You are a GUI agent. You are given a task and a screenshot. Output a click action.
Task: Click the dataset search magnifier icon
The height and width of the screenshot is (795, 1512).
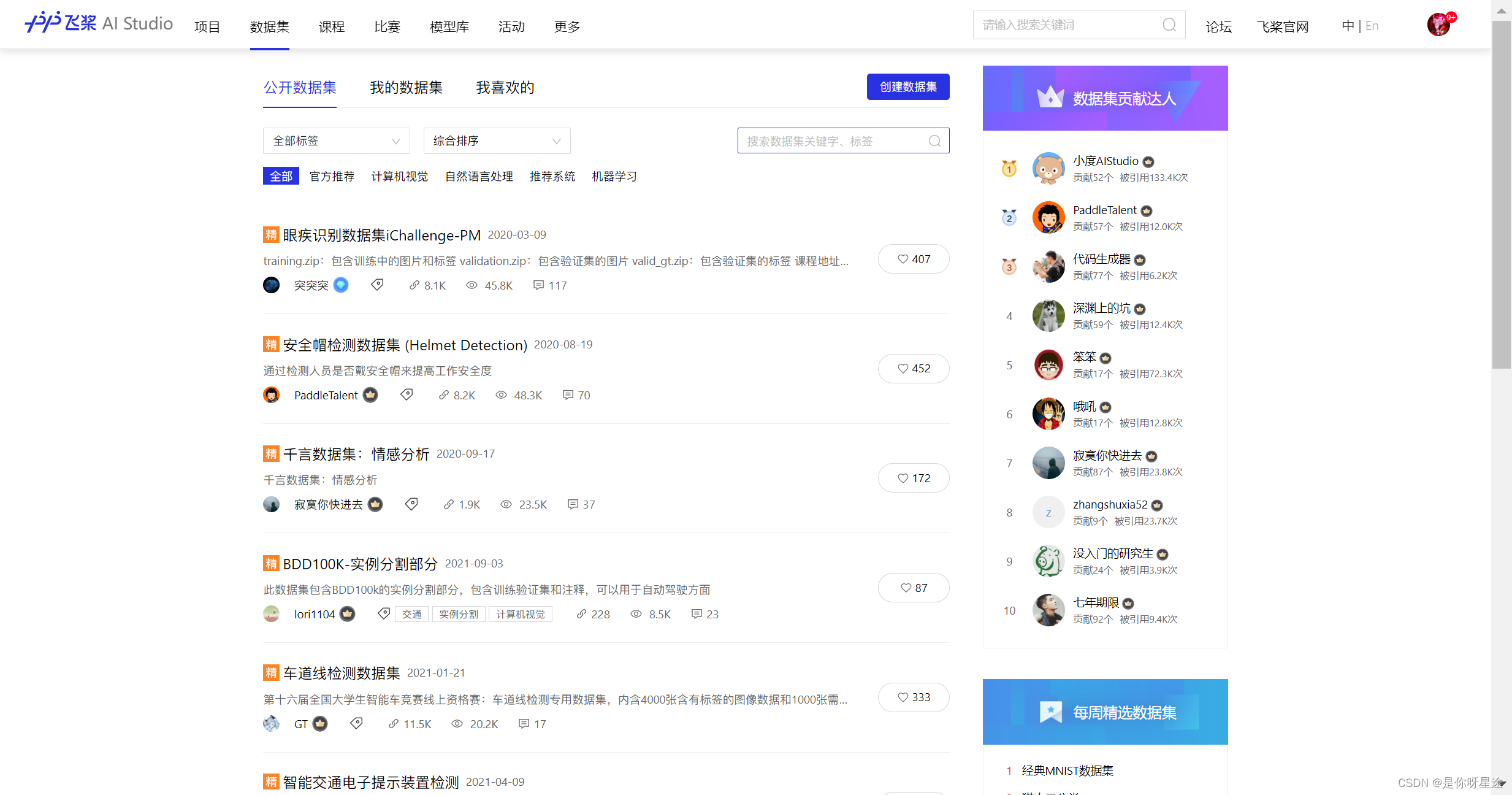tap(934, 141)
